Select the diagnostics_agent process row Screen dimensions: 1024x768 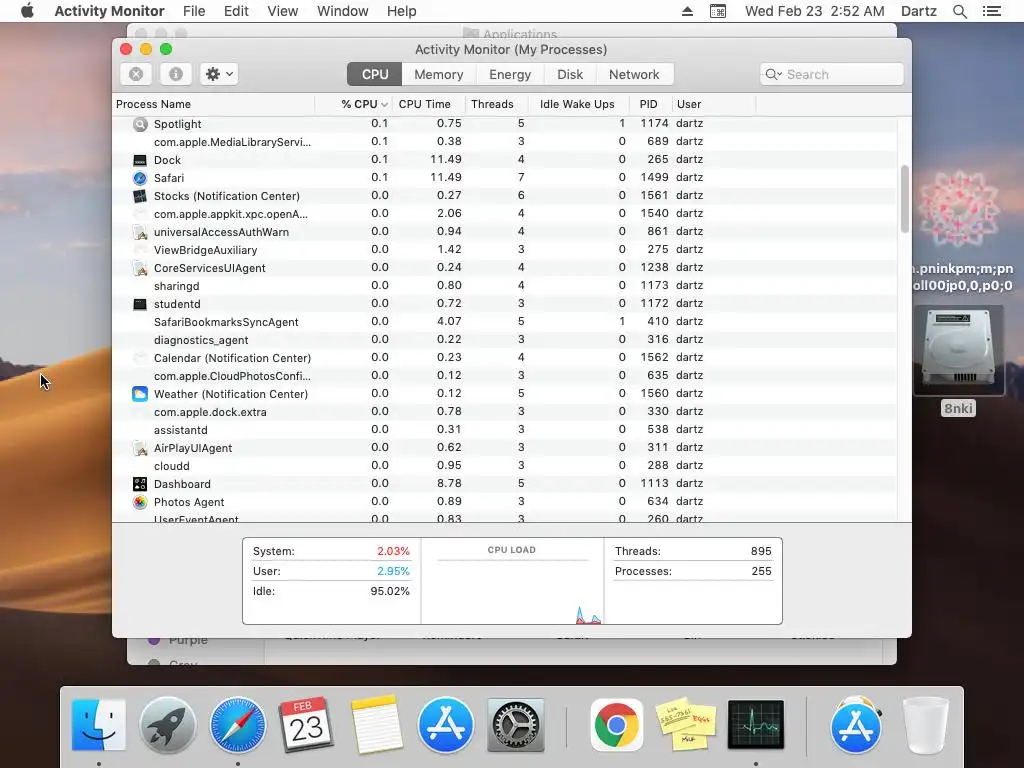[x=504, y=340]
